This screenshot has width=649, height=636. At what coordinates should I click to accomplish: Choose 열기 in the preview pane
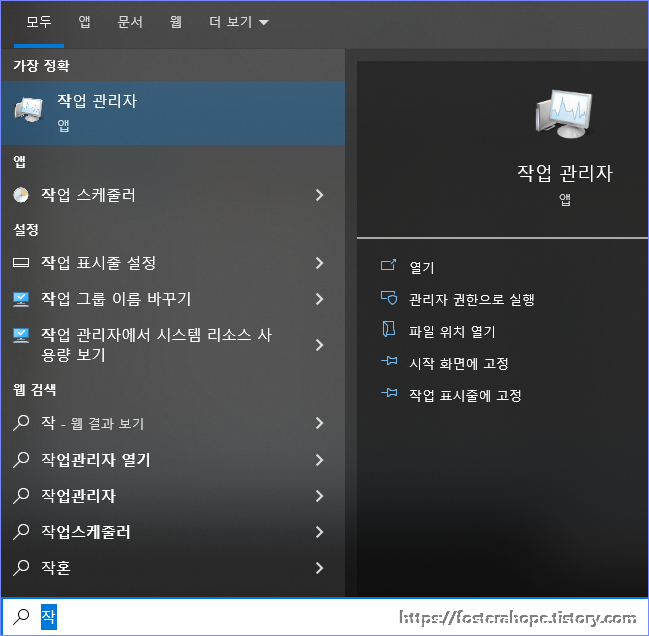pos(421,267)
